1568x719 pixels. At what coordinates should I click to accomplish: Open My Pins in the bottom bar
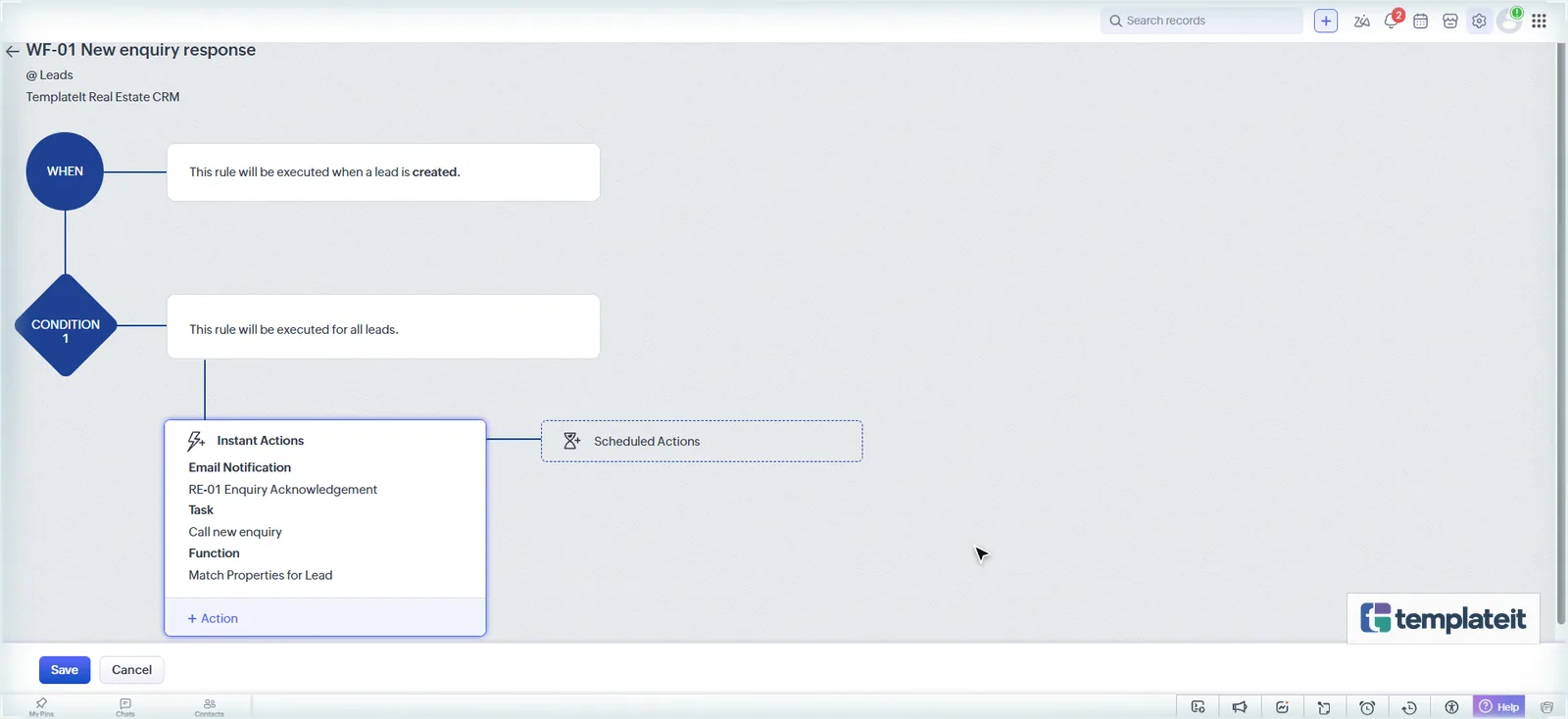coord(41,706)
